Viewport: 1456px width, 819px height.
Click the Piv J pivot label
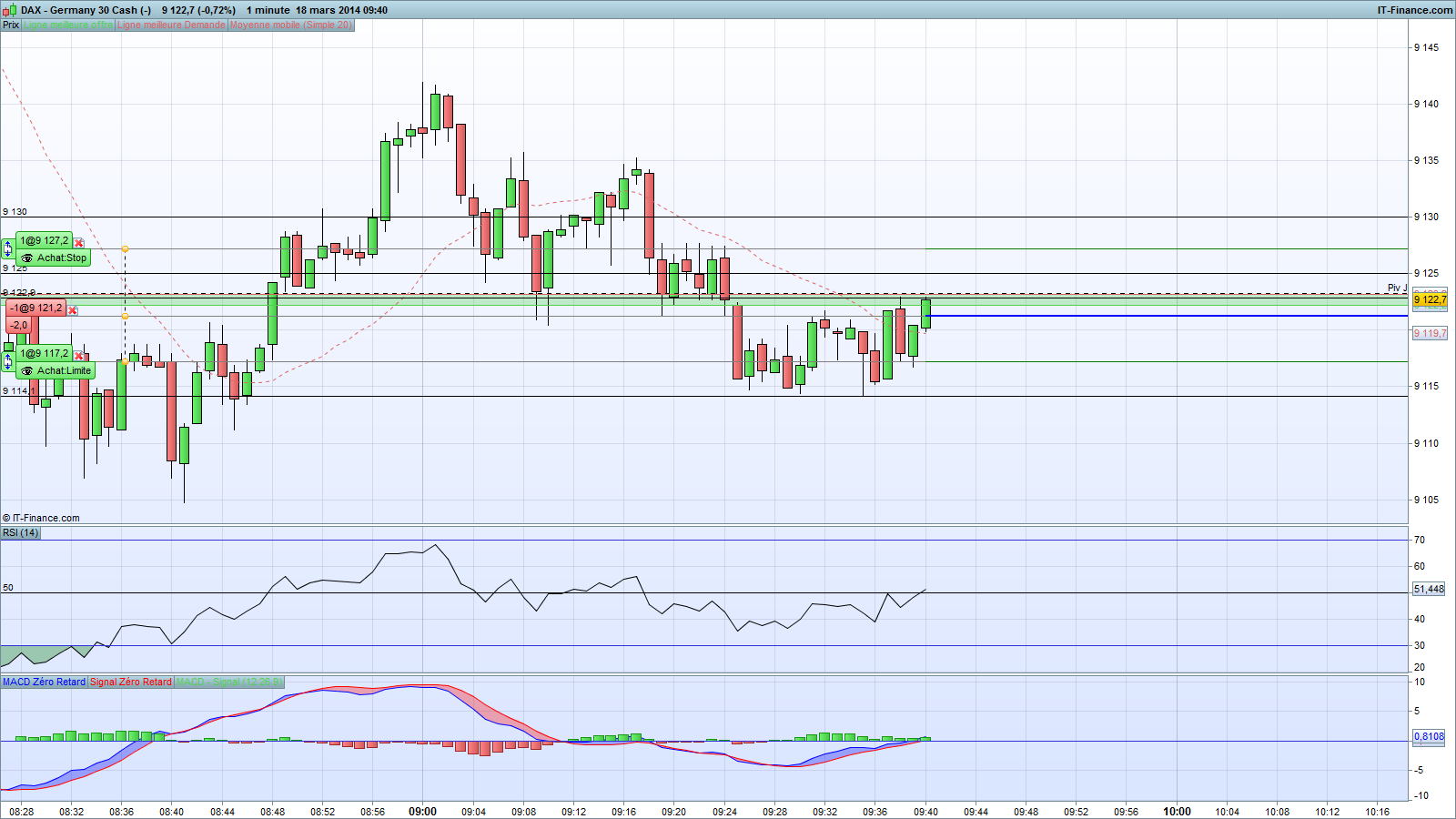[x=1397, y=288]
